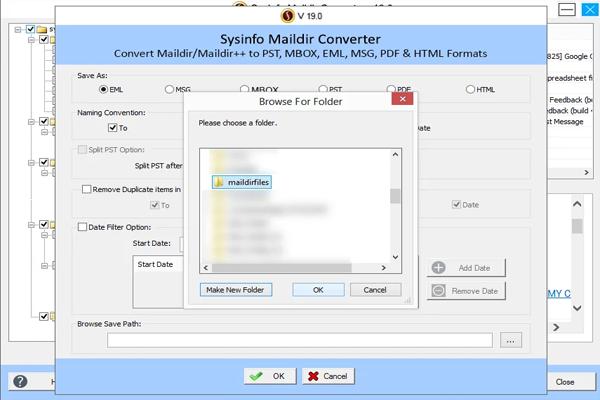The width and height of the screenshot is (600, 400).
Task: Click preview pane right chevron below scrollbar
Action: (556, 327)
